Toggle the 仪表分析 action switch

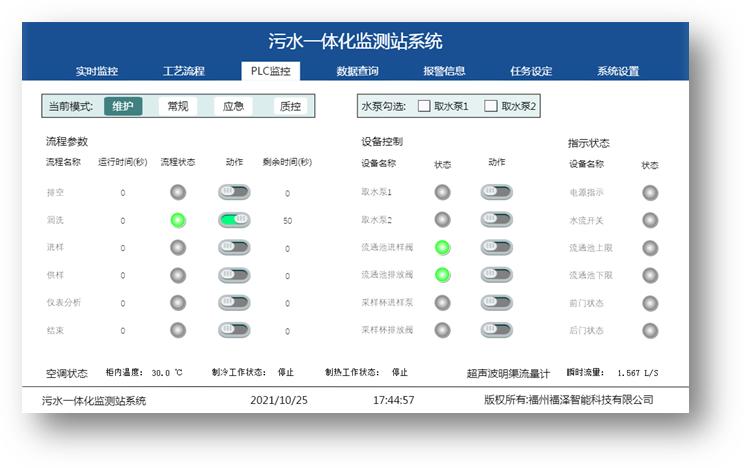[x=235, y=302]
